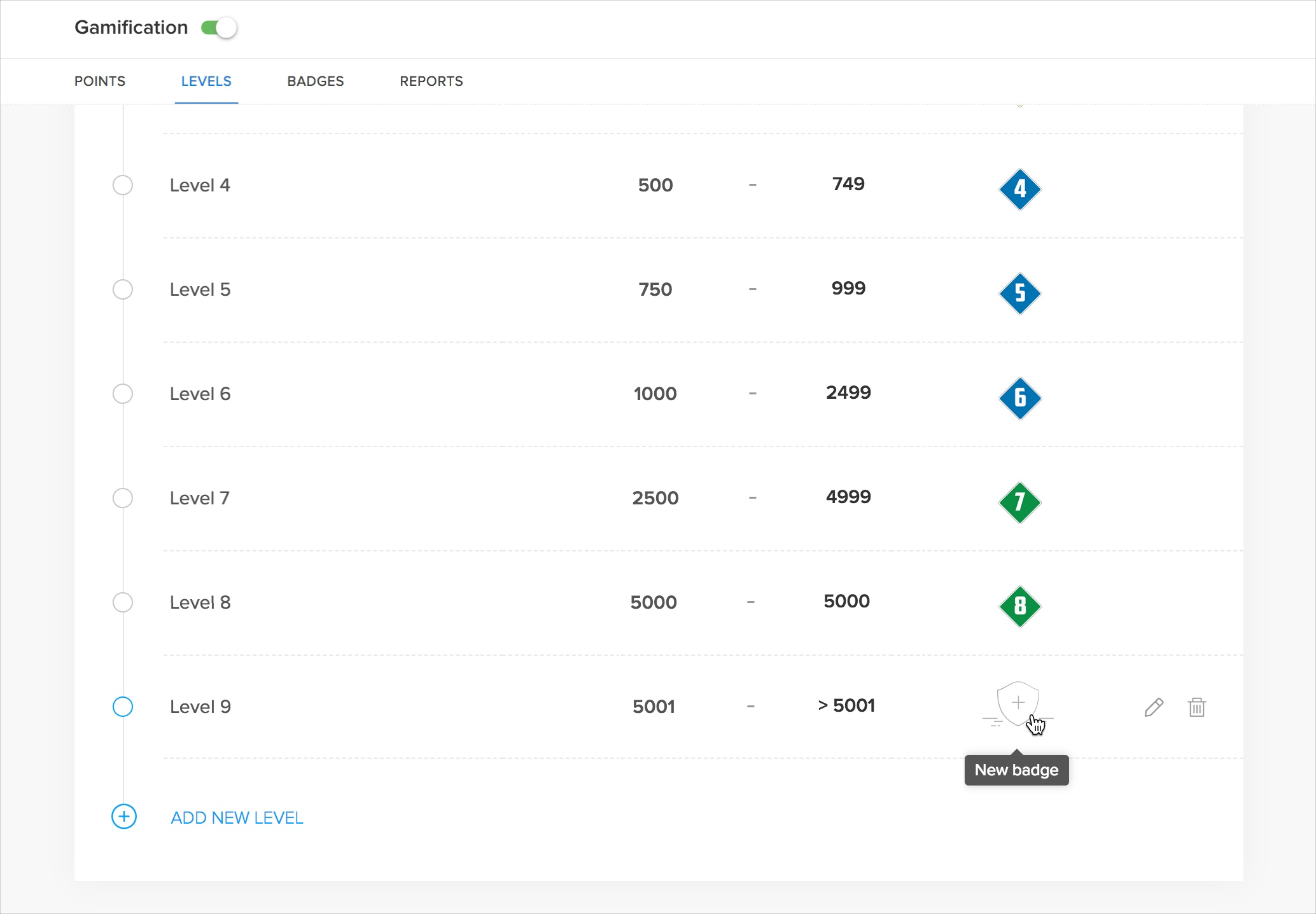Select the Level 4 timeline circle
The width and height of the screenshot is (1316, 914).
(123, 185)
